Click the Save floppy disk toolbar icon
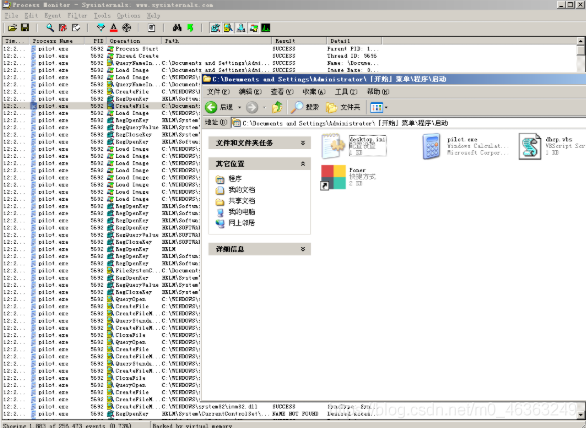The image size is (586, 428). point(25,28)
